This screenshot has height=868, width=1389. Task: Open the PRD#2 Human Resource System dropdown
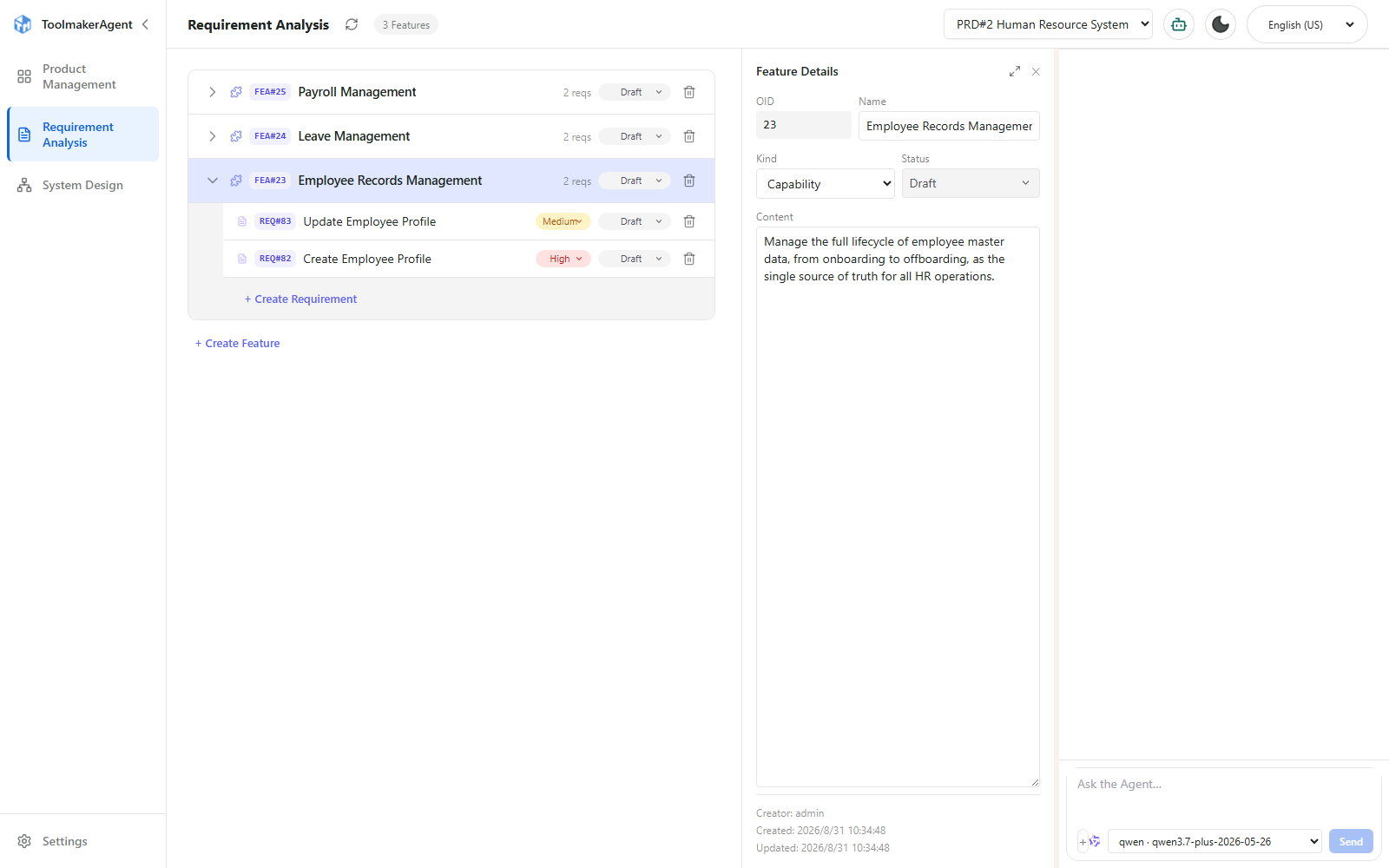pyautogui.click(x=1048, y=24)
